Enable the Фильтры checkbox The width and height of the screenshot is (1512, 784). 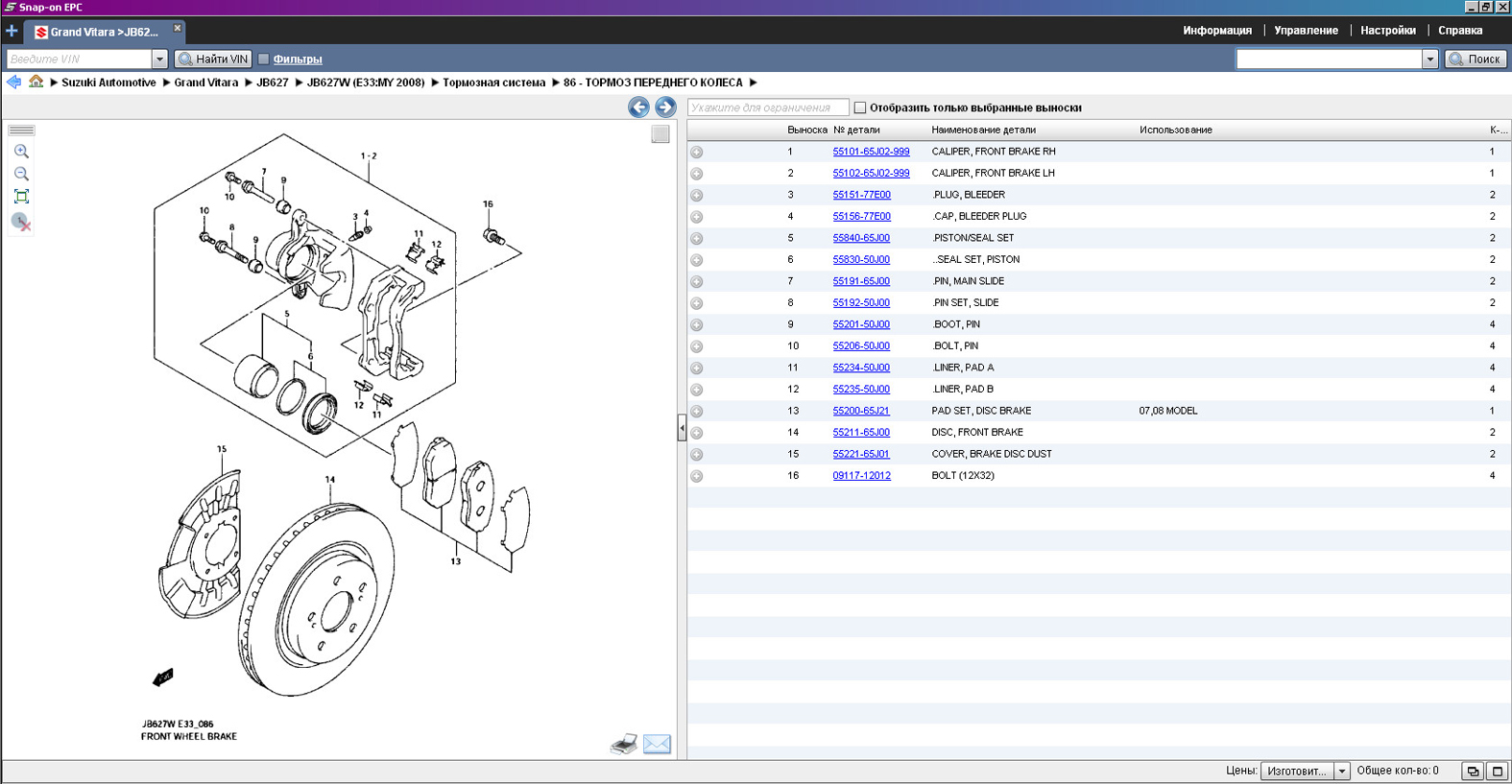(x=264, y=59)
